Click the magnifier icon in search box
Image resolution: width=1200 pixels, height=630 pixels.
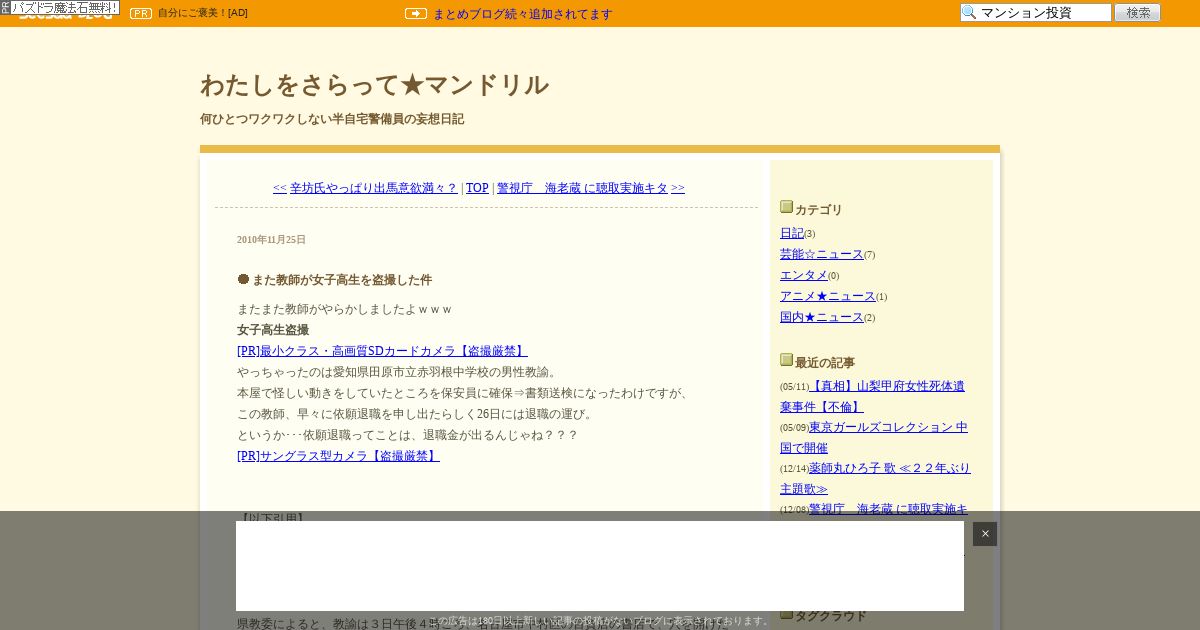point(968,13)
